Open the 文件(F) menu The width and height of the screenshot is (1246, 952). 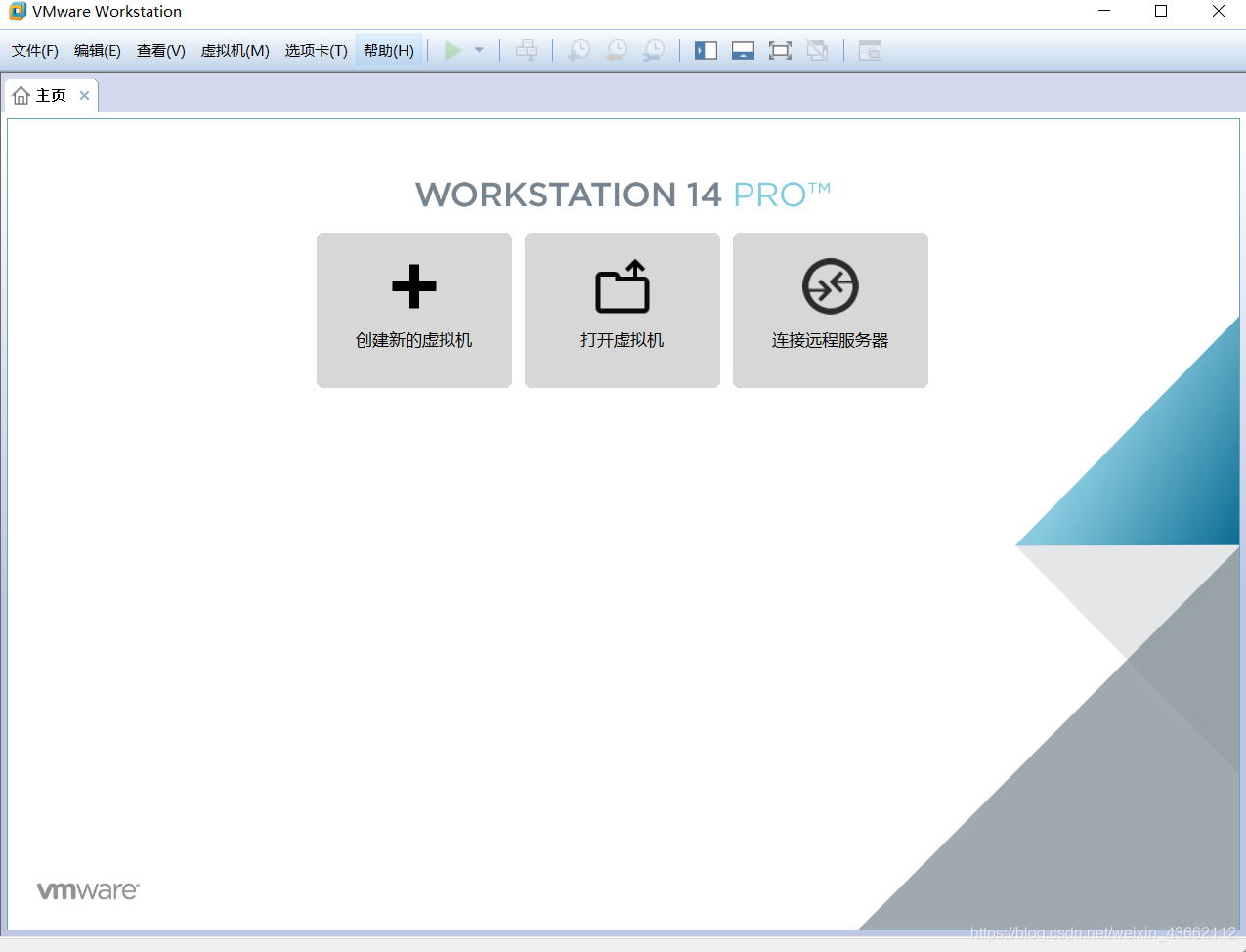35,51
